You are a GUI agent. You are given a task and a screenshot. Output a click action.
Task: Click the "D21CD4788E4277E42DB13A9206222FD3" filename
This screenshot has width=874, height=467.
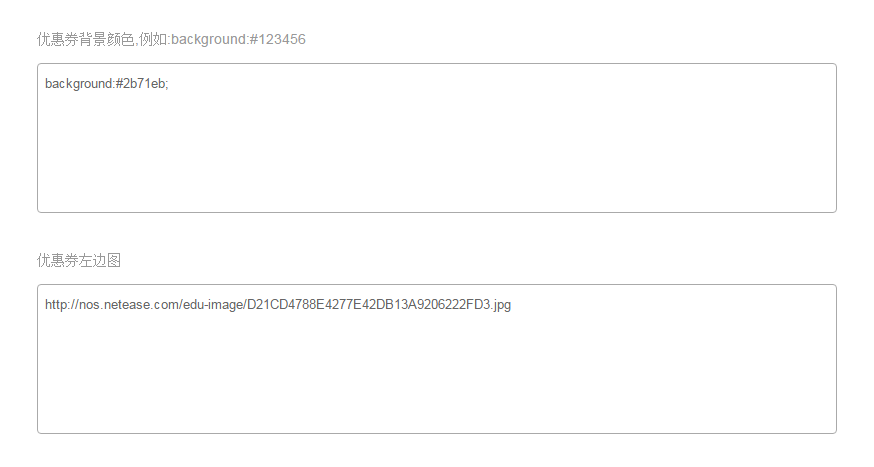pyautogui.click(x=369, y=305)
